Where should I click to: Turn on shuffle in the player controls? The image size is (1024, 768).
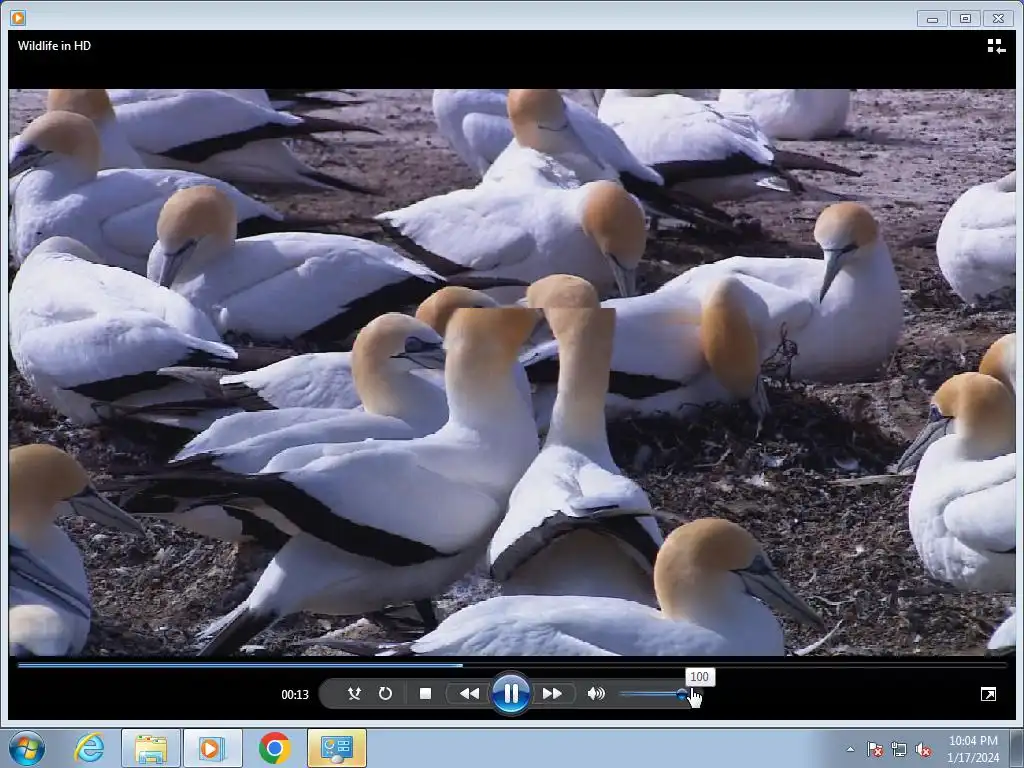point(354,694)
